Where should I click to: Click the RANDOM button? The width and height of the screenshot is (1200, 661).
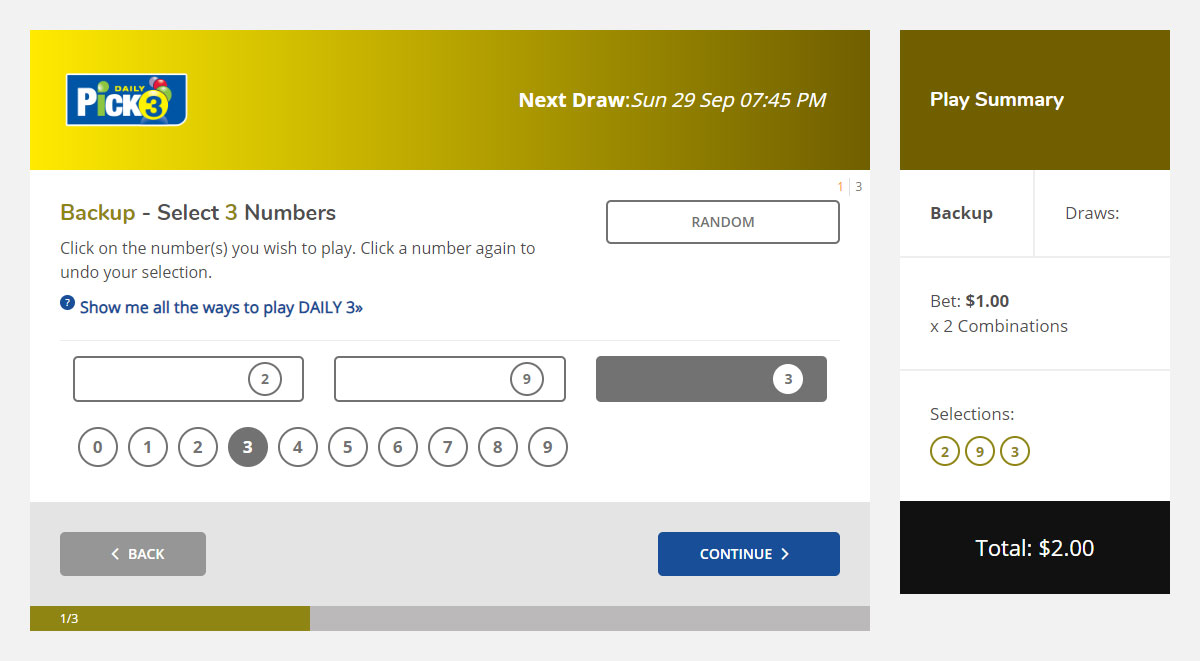pyautogui.click(x=722, y=222)
